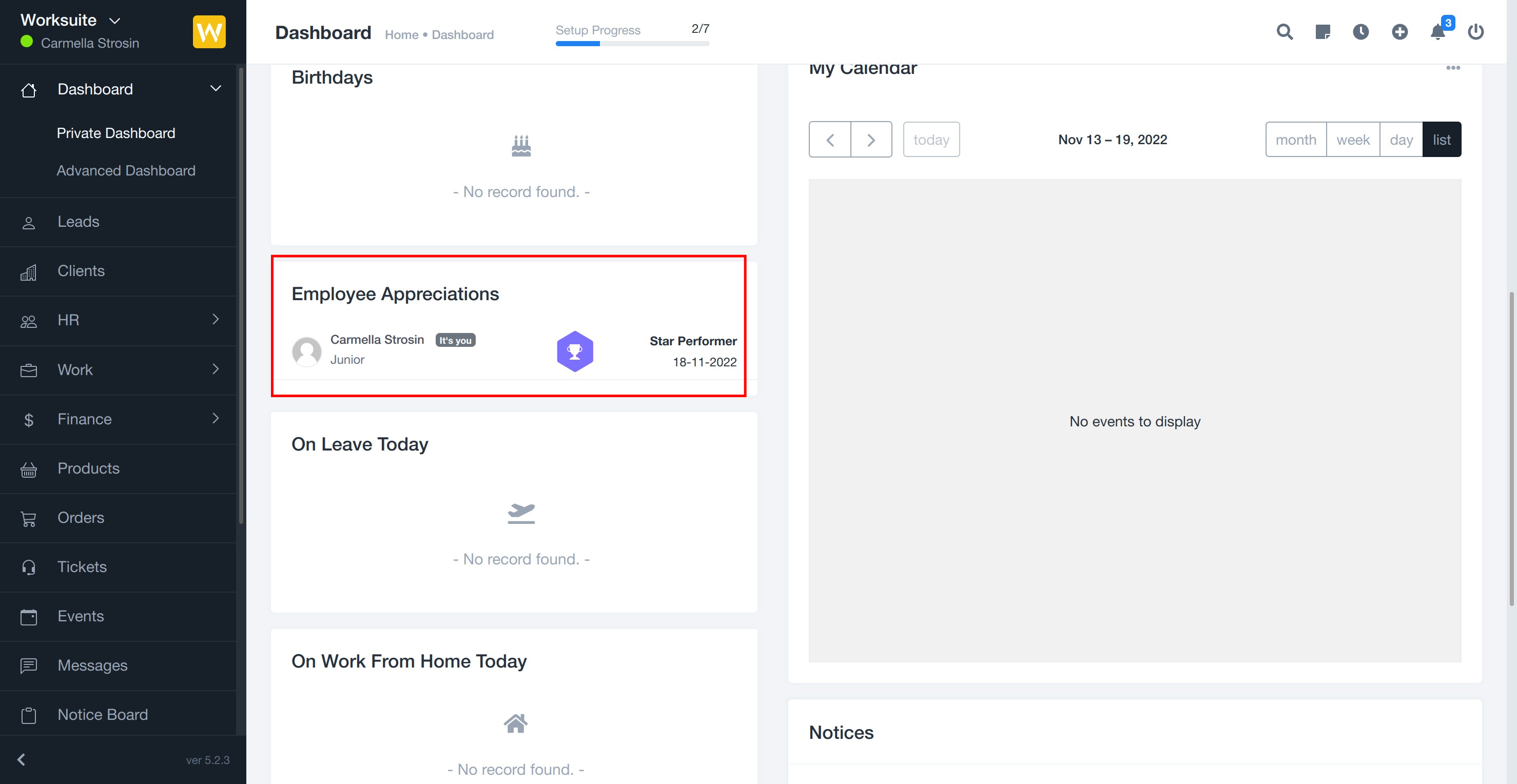Image resolution: width=1517 pixels, height=784 pixels.
Task: Click the Home breadcrumb link
Action: click(x=401, y=35)
